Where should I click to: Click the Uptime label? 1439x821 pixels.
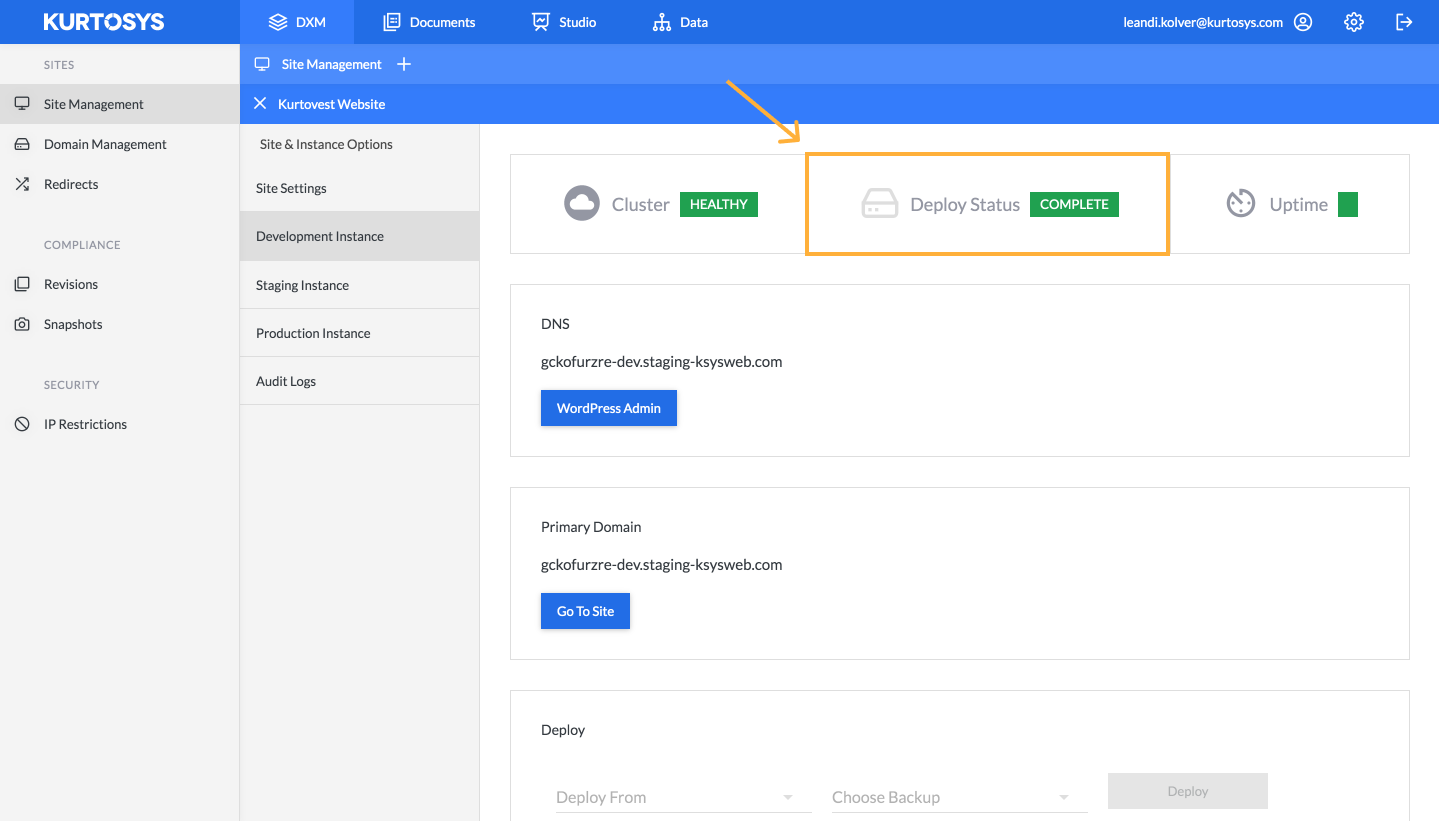[1299, 204]
